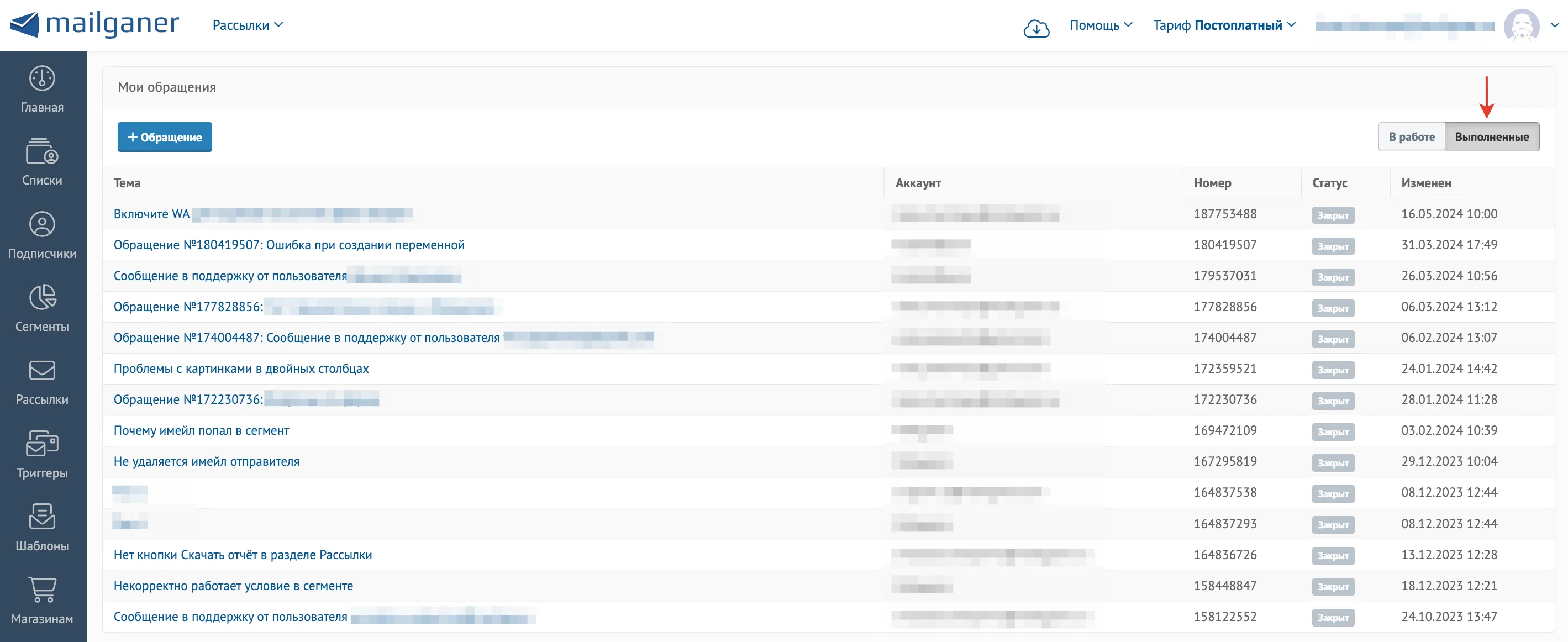The height and width of the screenshot is (642, 1568).
Task: Expand the Помощь dropdown menu
Action: pos(1101,25)
